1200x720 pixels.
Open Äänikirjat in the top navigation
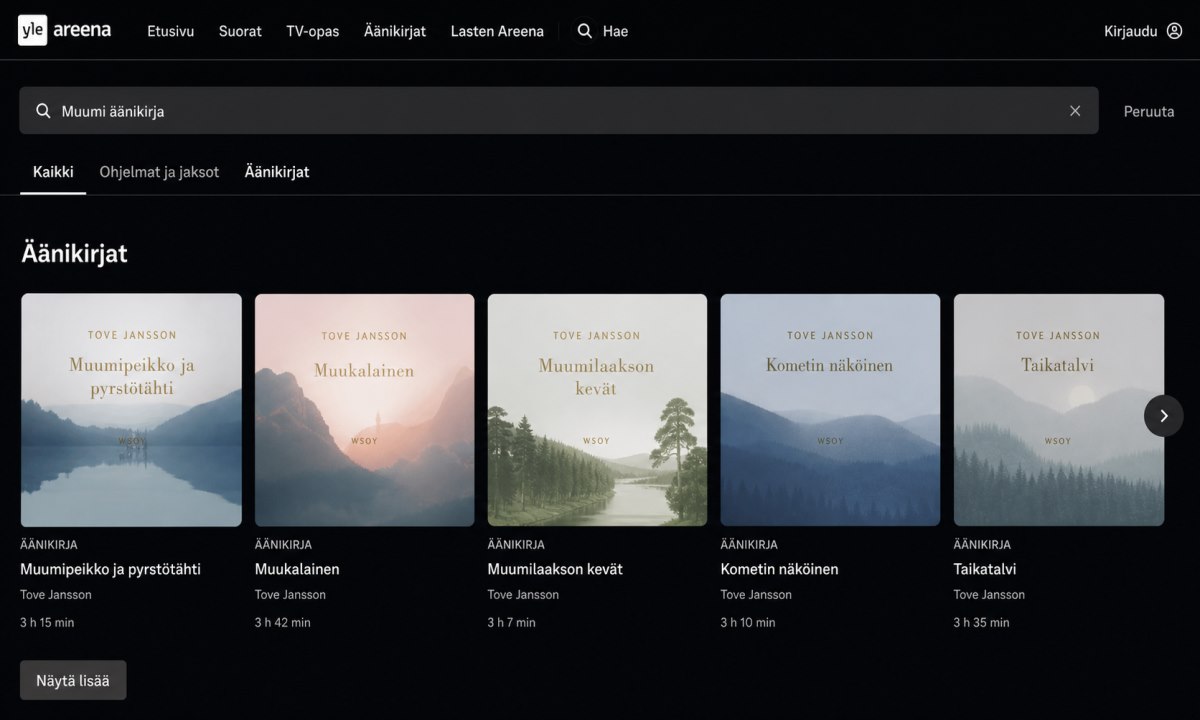click(x=395, y=31)
